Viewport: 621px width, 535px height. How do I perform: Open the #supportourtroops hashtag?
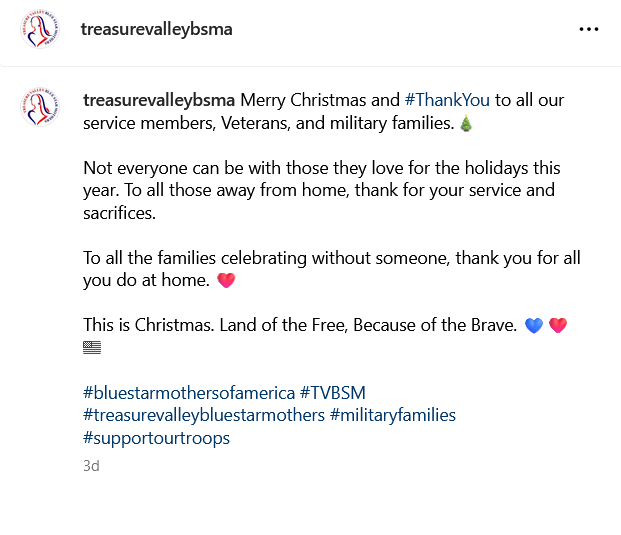click(x=156, y=438)
